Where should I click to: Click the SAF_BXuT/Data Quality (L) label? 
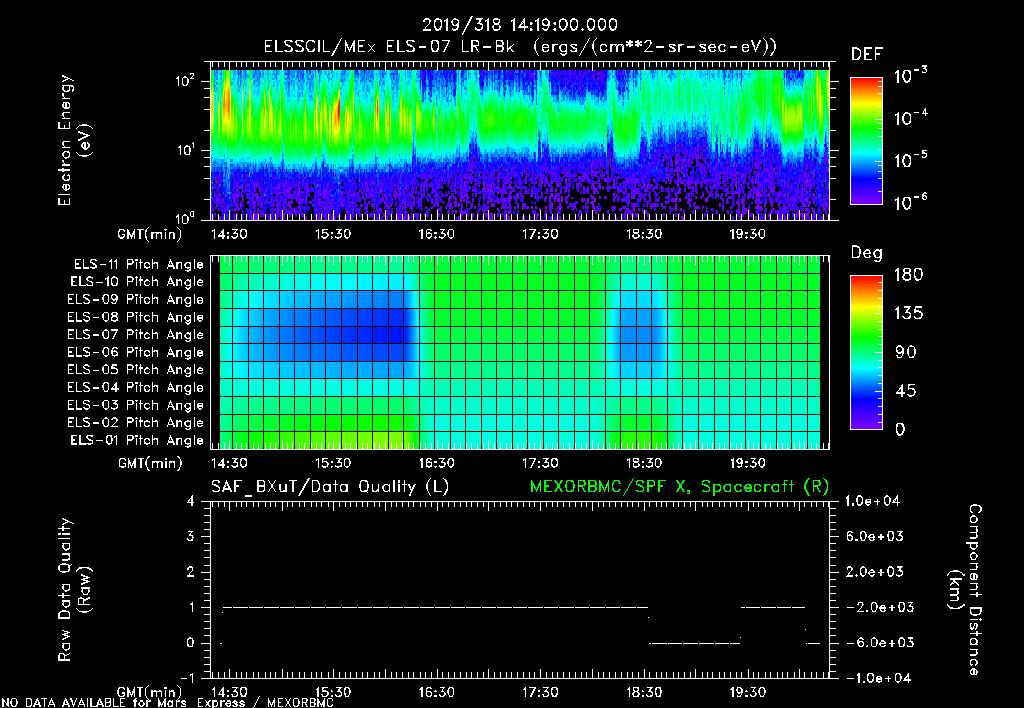(x=330, y=487)
